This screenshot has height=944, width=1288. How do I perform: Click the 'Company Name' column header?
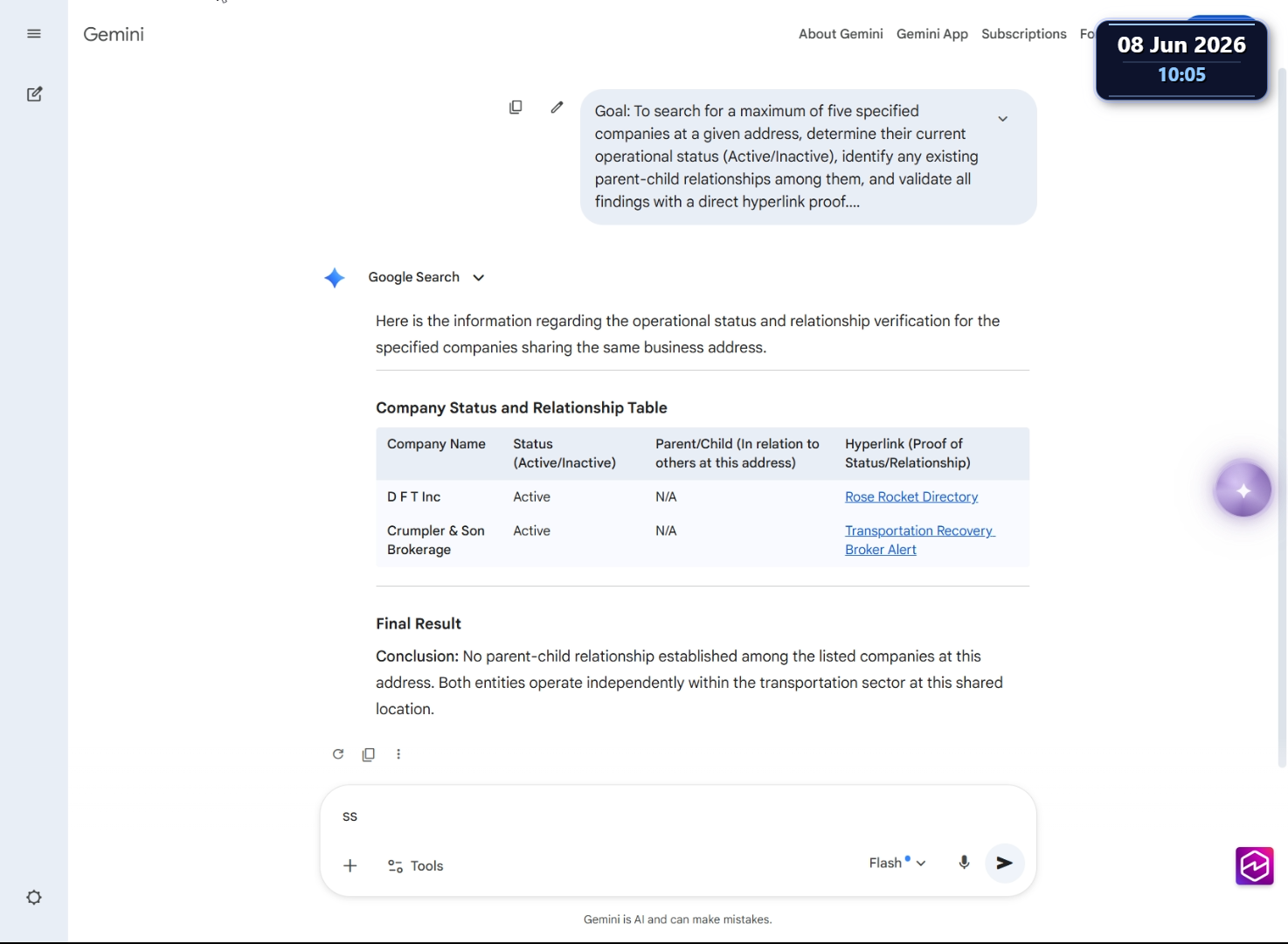pos(436,444)
